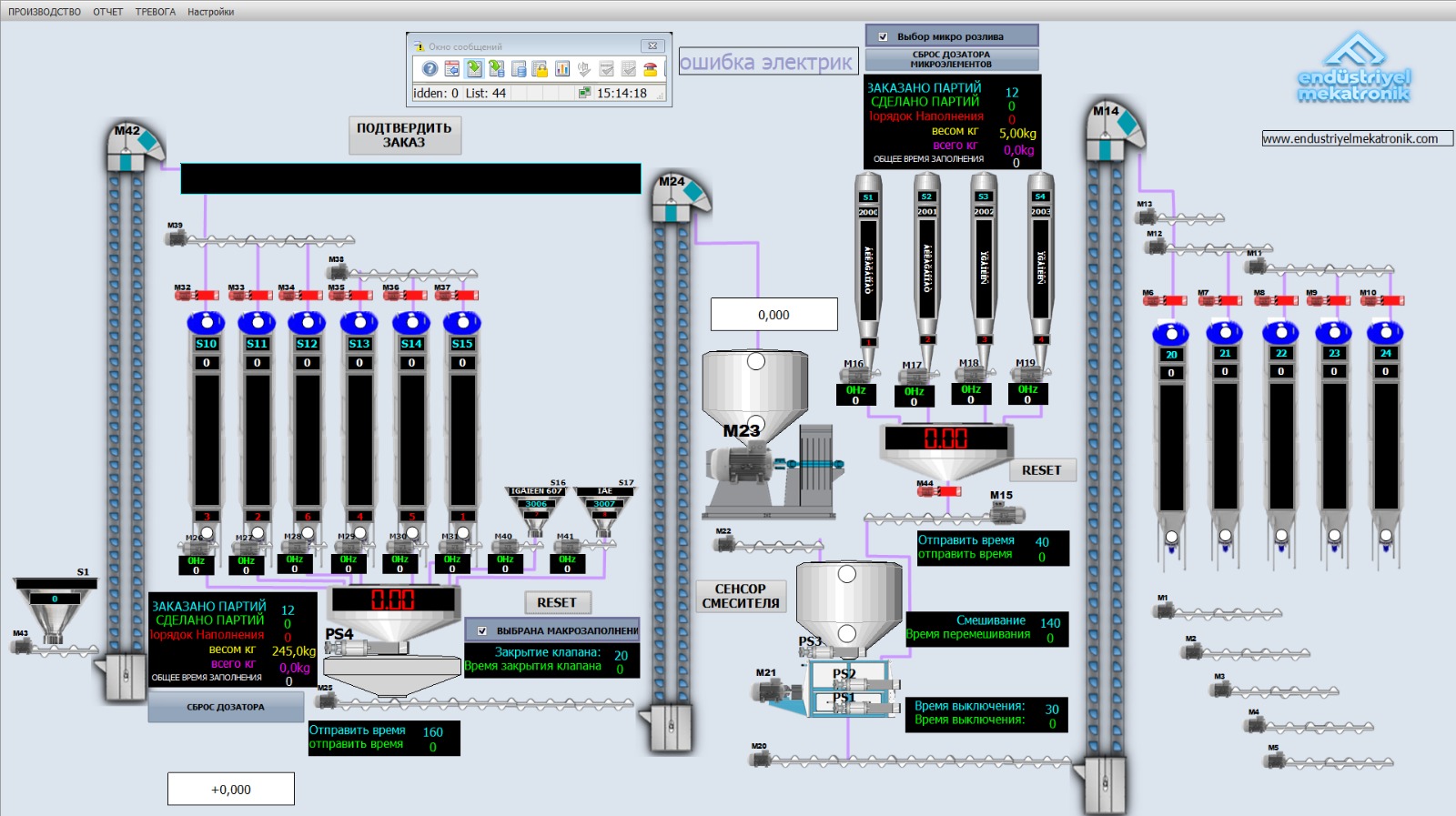
Task: Click the bar chart statistics icon
Action: 561,69
